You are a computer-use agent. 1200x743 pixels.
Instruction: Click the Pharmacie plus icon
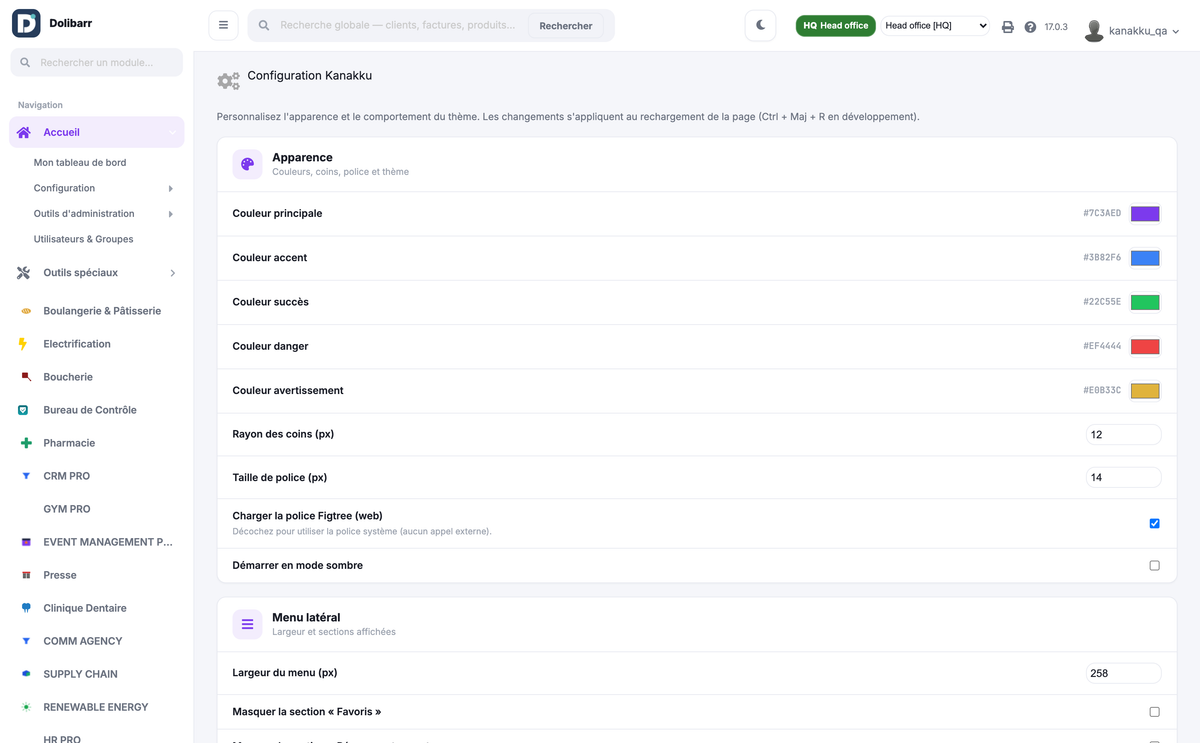[x=26, y=443]
